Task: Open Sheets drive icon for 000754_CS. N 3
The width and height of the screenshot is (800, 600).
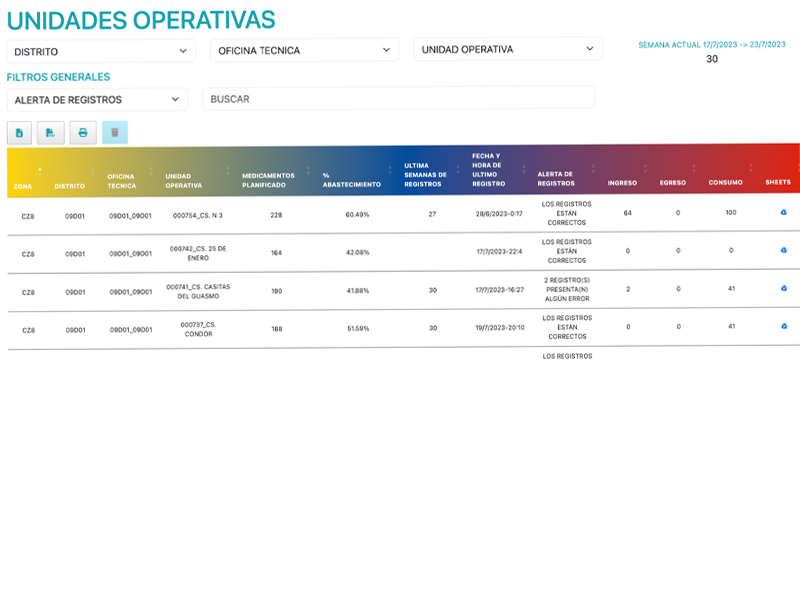Action: [x=783, y=212]
